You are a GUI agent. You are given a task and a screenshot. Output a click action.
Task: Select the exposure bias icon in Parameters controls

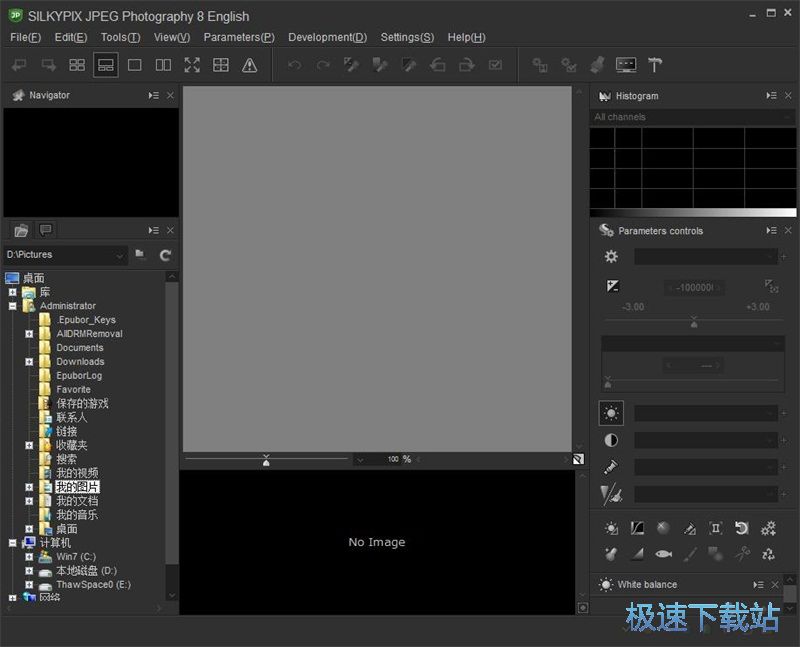613,287
